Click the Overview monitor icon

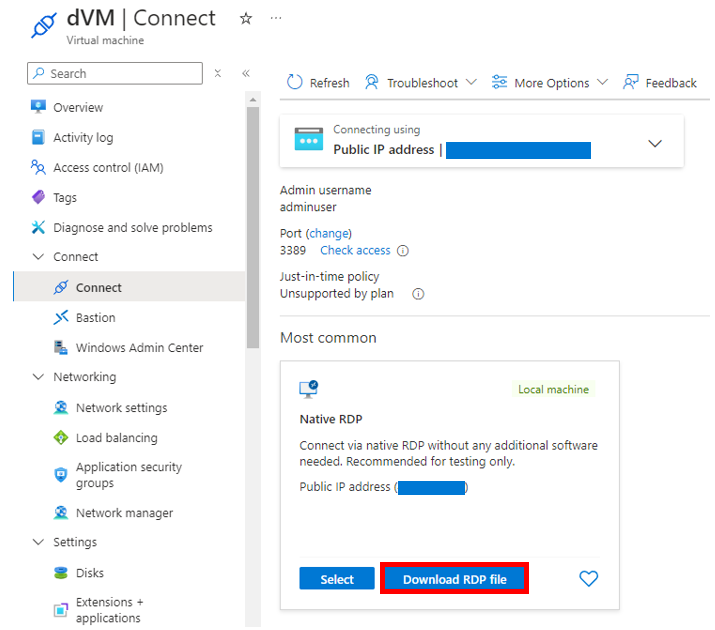pyautogui.click(x=38, y=107)
